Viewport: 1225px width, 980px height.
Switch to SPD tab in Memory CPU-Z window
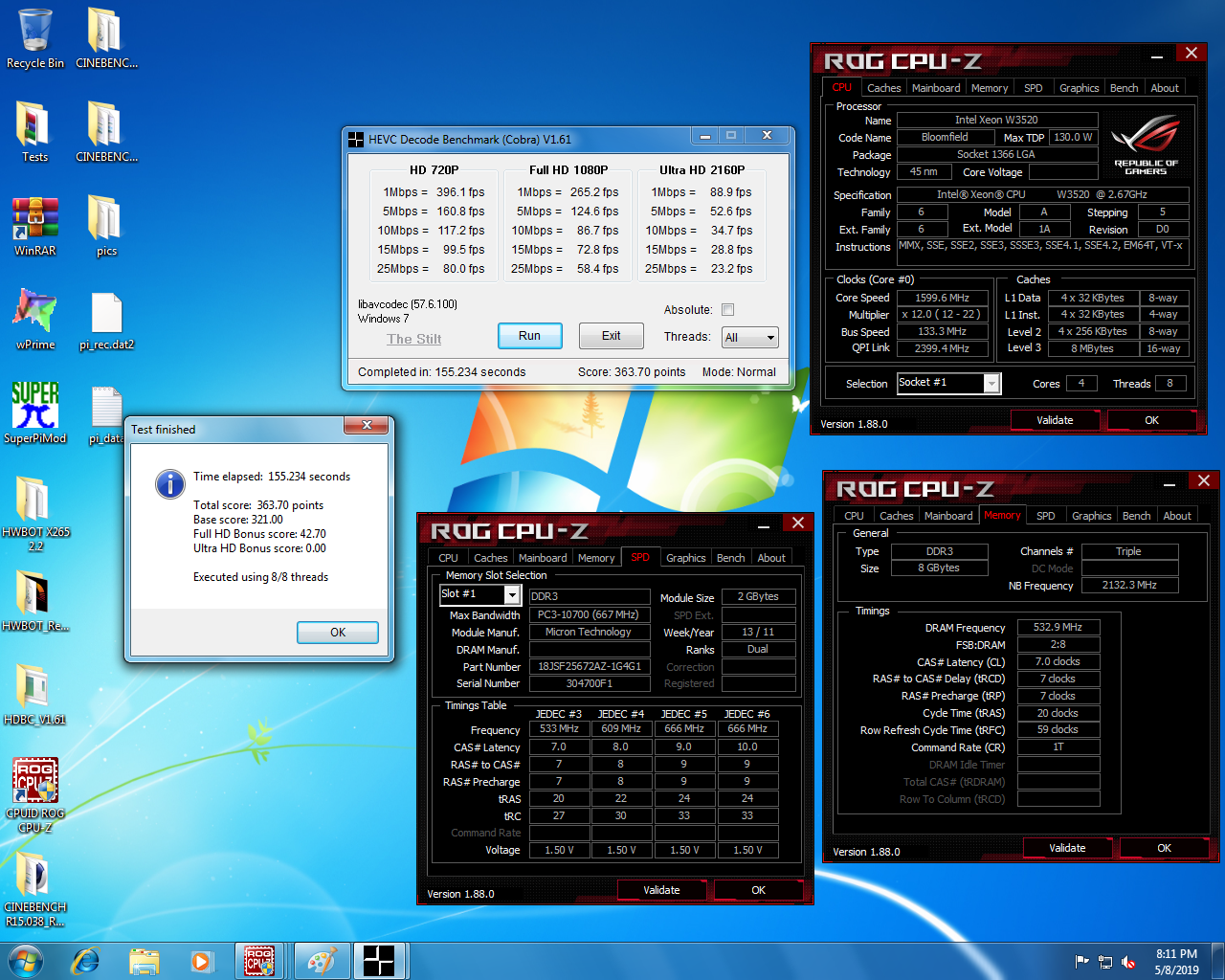pos(1046,516)
